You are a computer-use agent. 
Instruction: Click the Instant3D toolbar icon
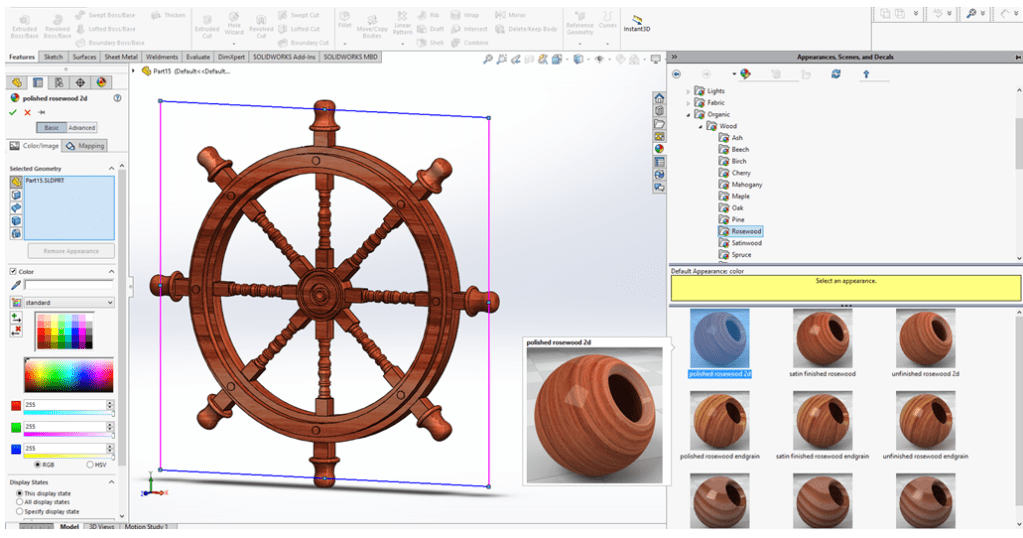(635, 22)
